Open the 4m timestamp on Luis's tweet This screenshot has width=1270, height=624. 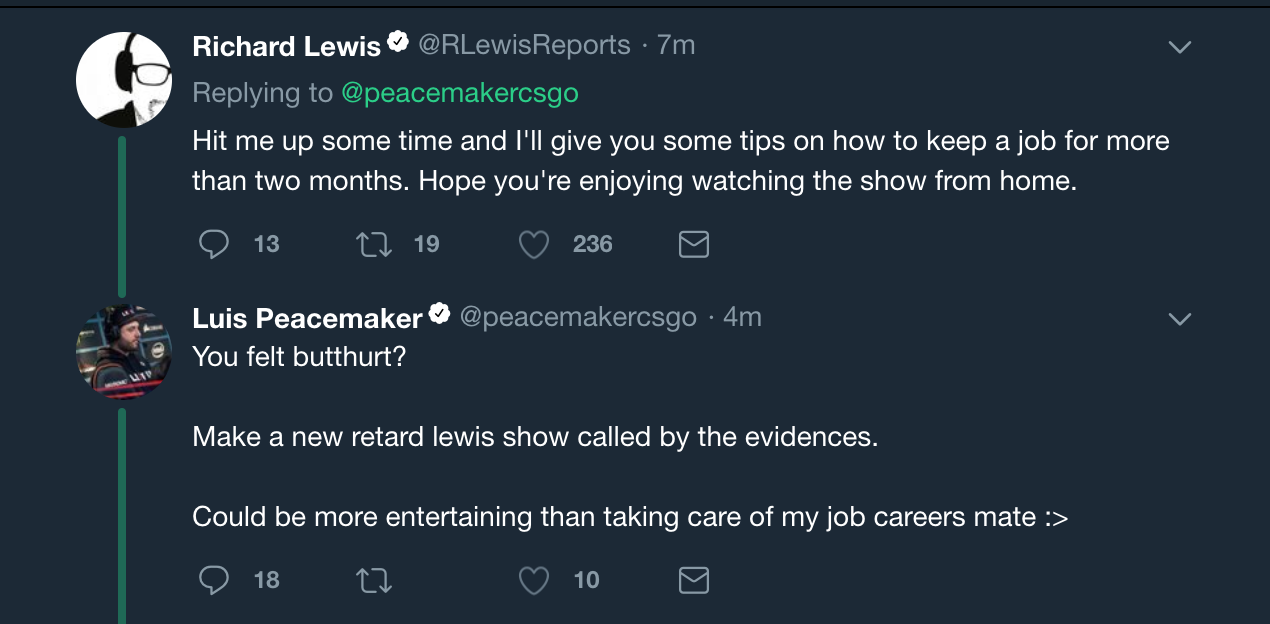(x=742, y=317)
